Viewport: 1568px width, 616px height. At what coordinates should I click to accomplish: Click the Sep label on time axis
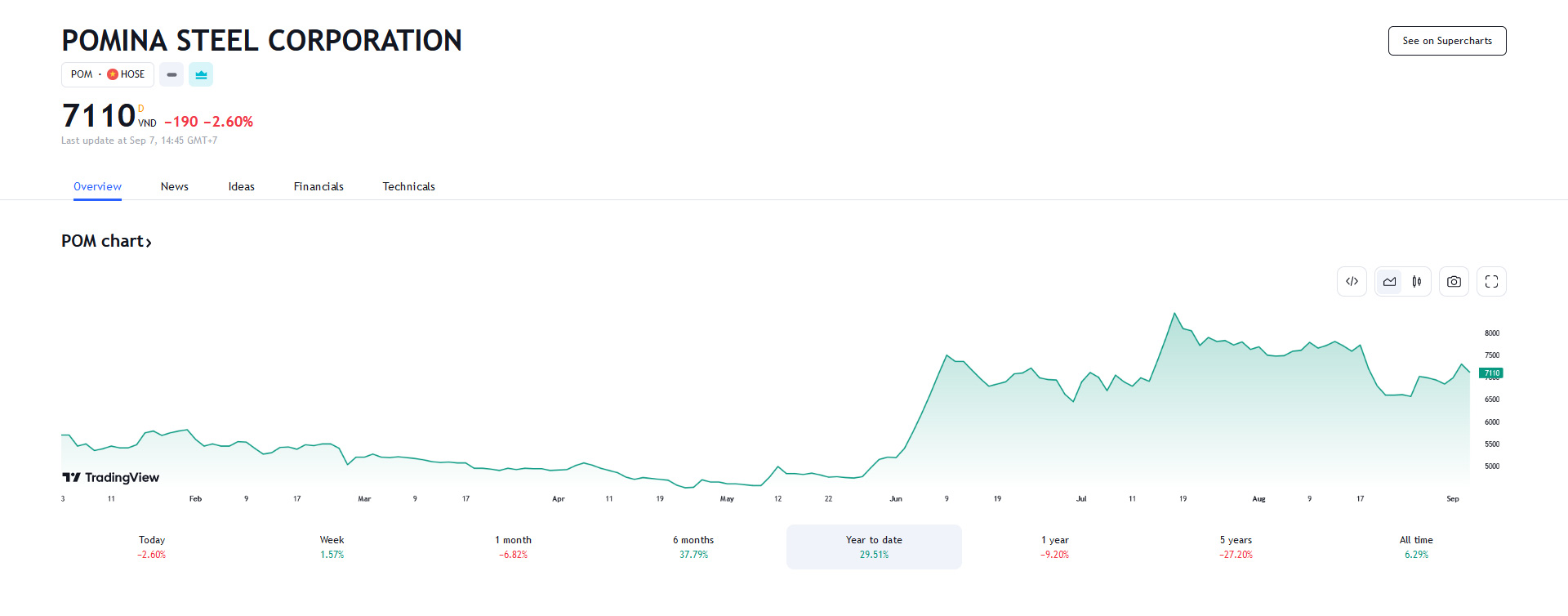tap(1453, 498)
